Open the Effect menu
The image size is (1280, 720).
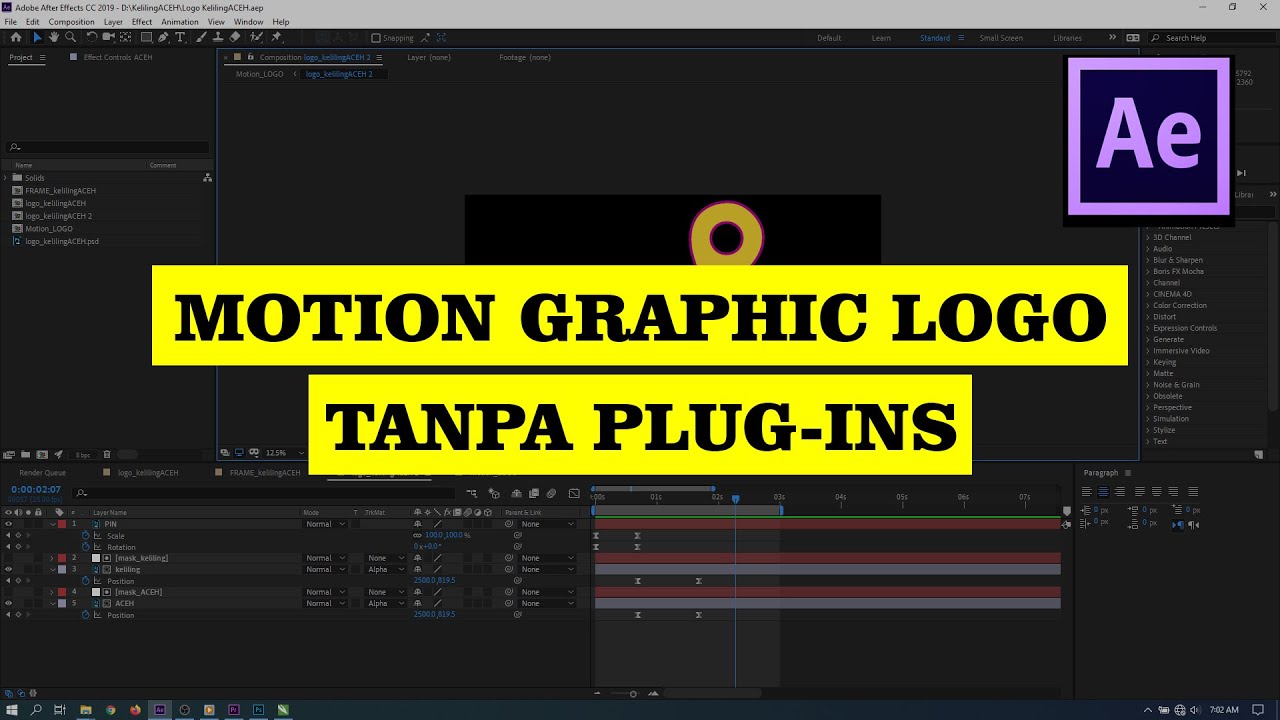(x=142, y=21)
